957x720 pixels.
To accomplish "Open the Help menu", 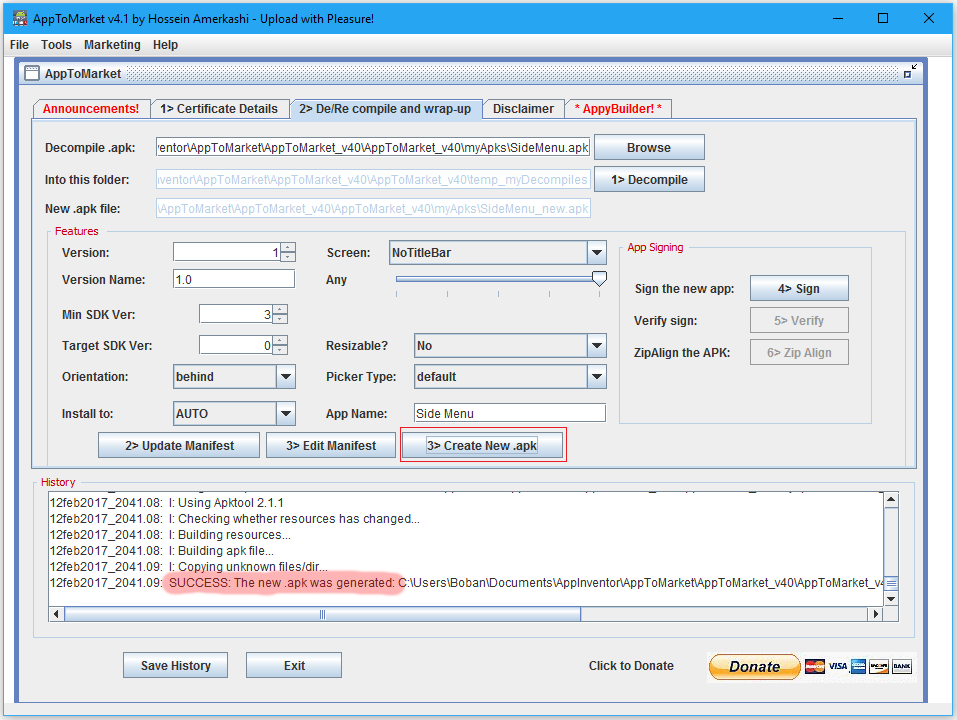I will (165, 45).
